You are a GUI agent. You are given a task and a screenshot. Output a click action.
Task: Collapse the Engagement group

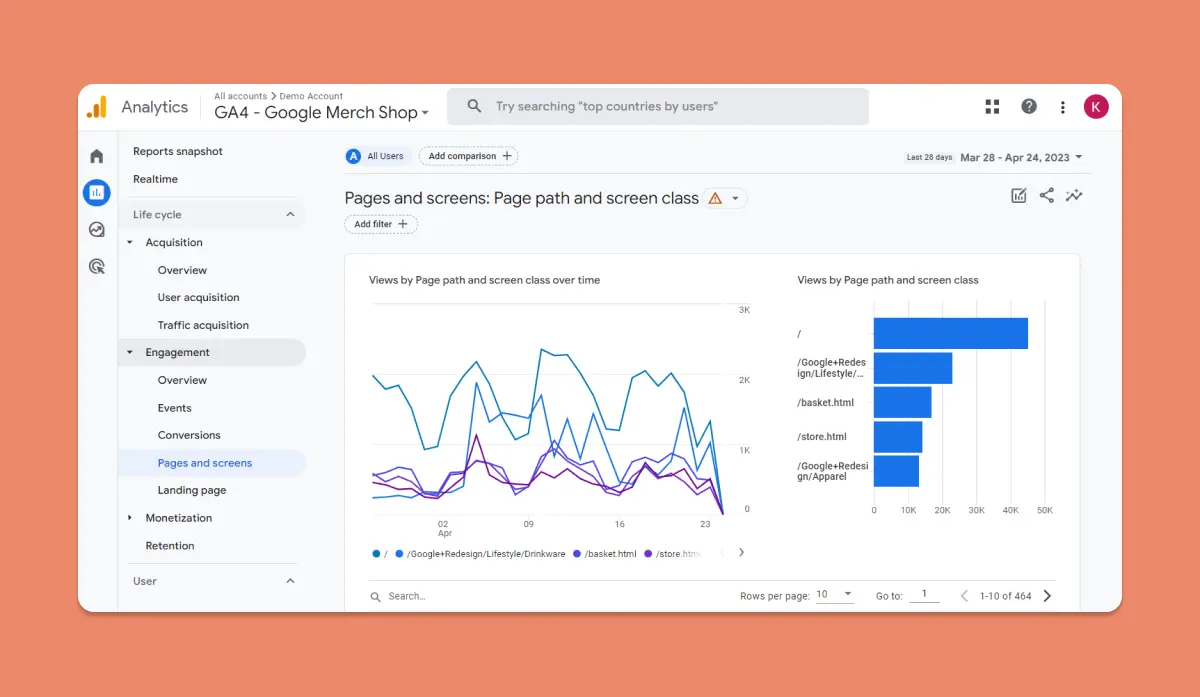130,353
